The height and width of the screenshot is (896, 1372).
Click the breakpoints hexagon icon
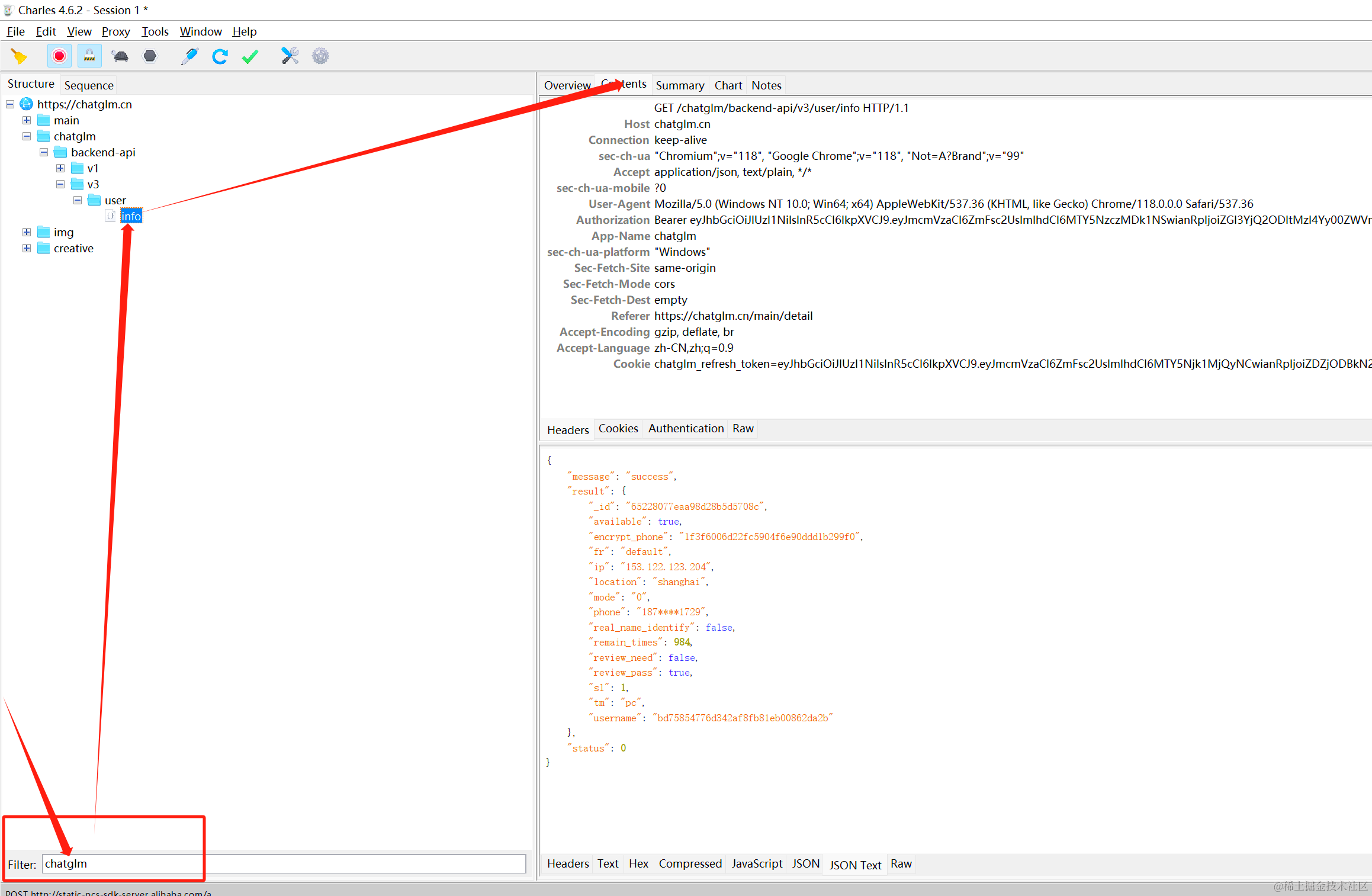(150, 56)
